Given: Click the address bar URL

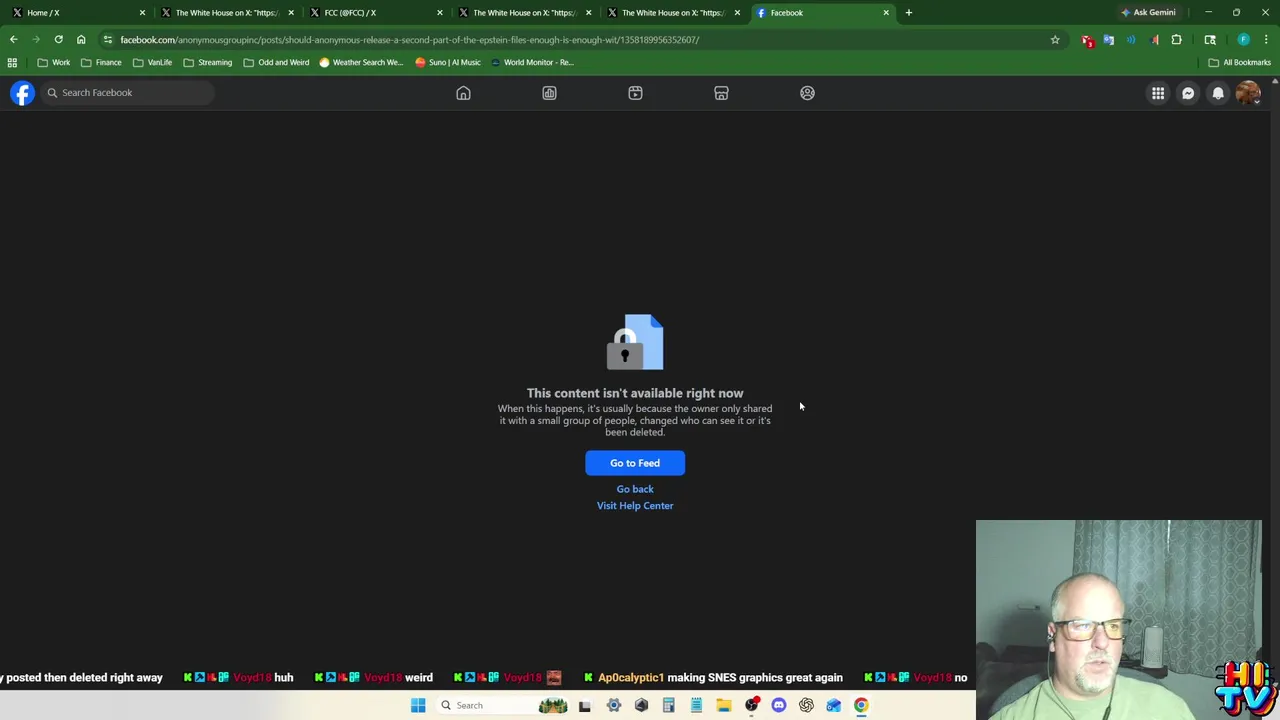Looking at the screenshot, I should (x=410, y=40).
